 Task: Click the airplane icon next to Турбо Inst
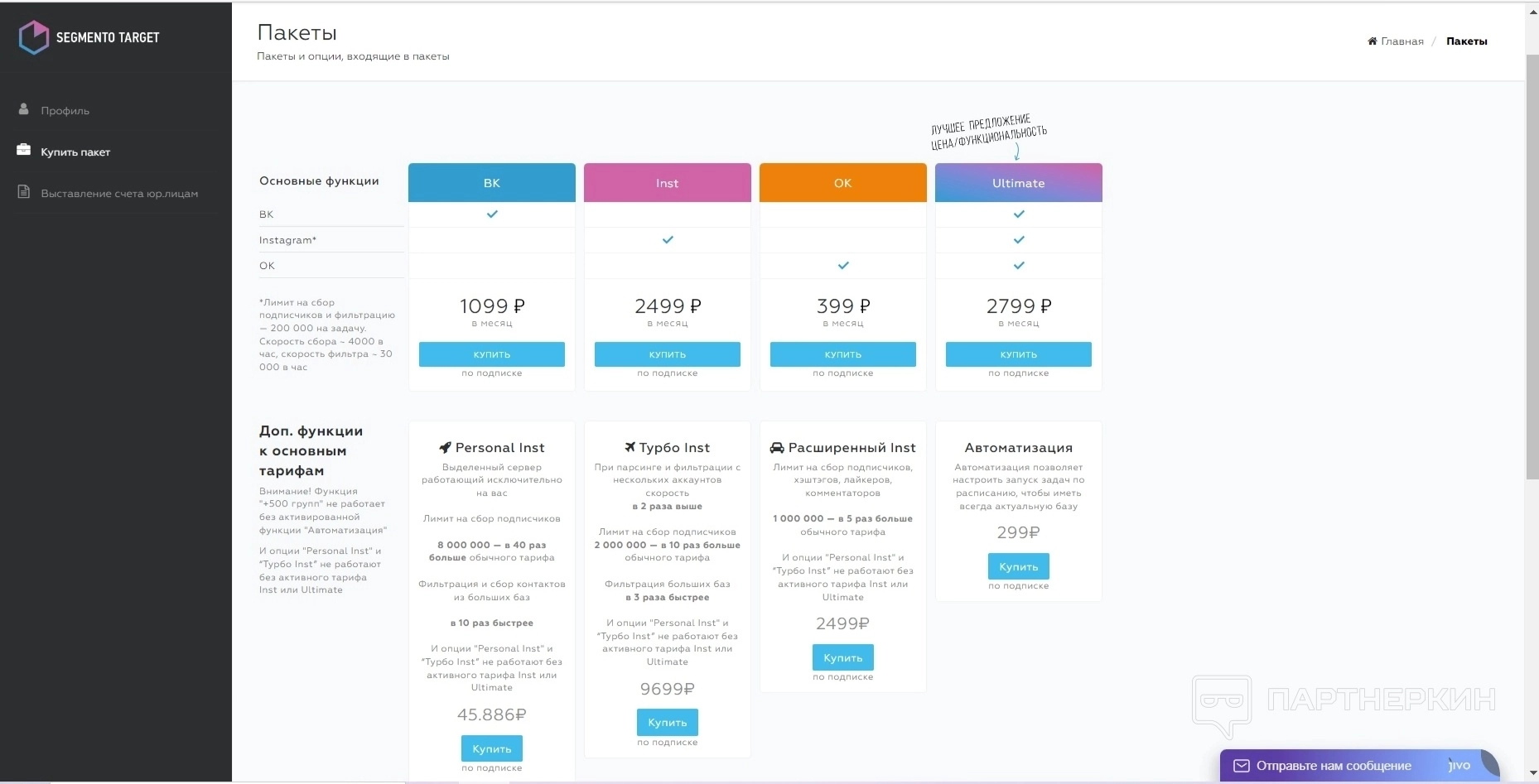(x=630, y=448)
